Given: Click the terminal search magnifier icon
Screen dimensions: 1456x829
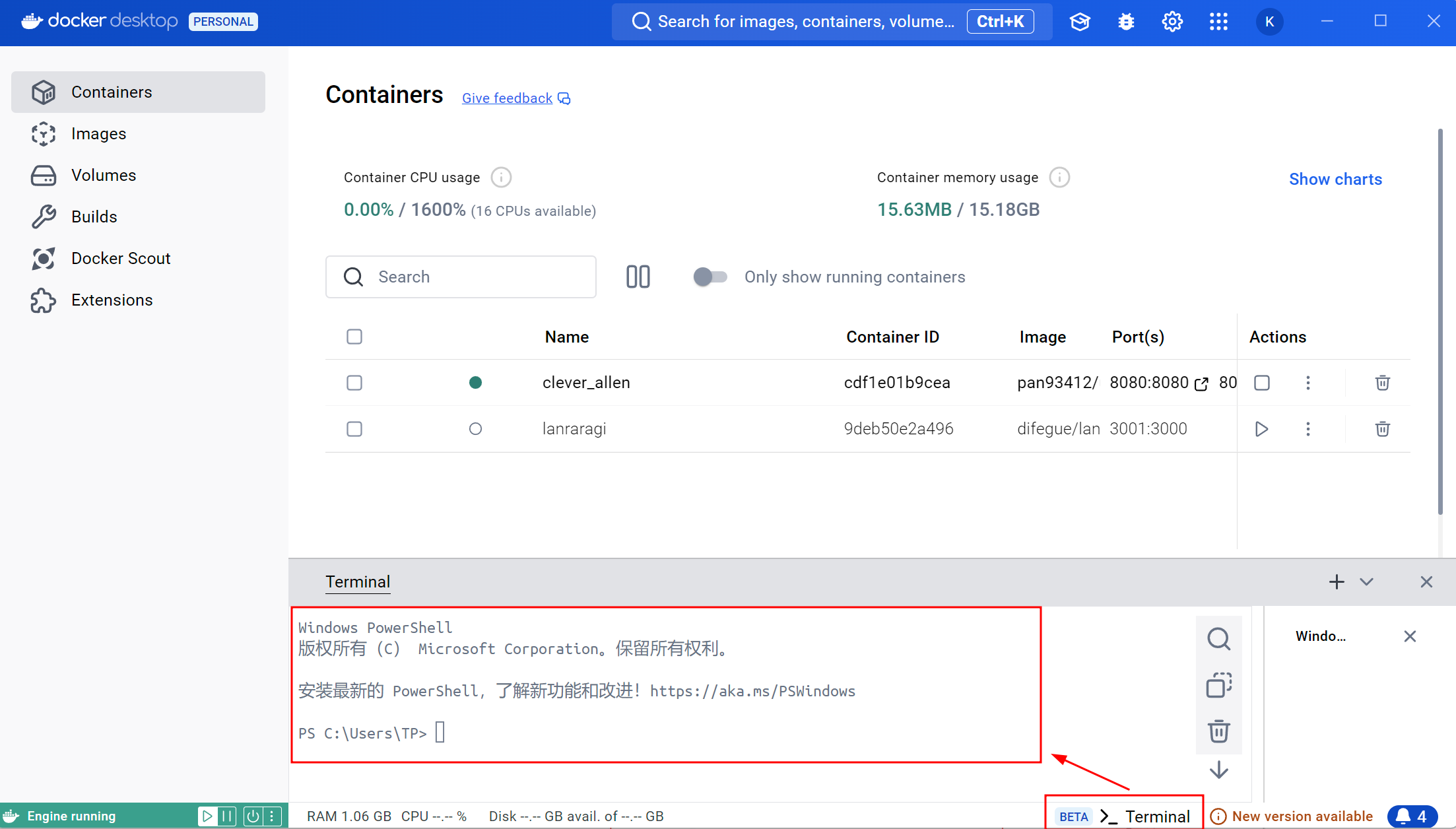Looking at the screenshot, I should pyautogui.click(x=1218, y=639).
